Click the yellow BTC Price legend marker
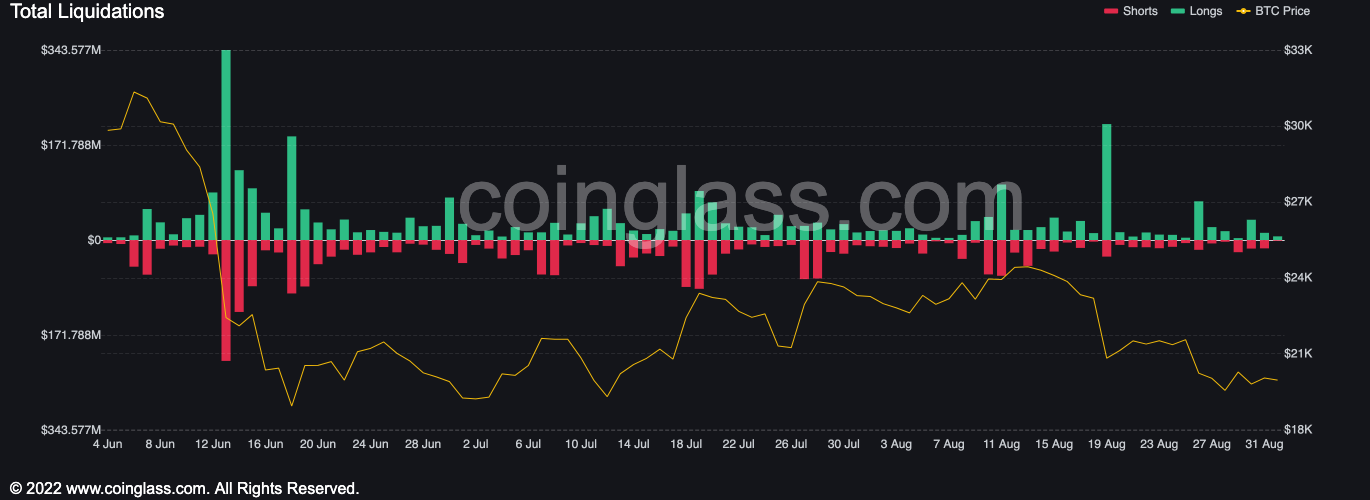Image resolution: width=1370 pixels, height=500 pixels. coord(1243,11)
